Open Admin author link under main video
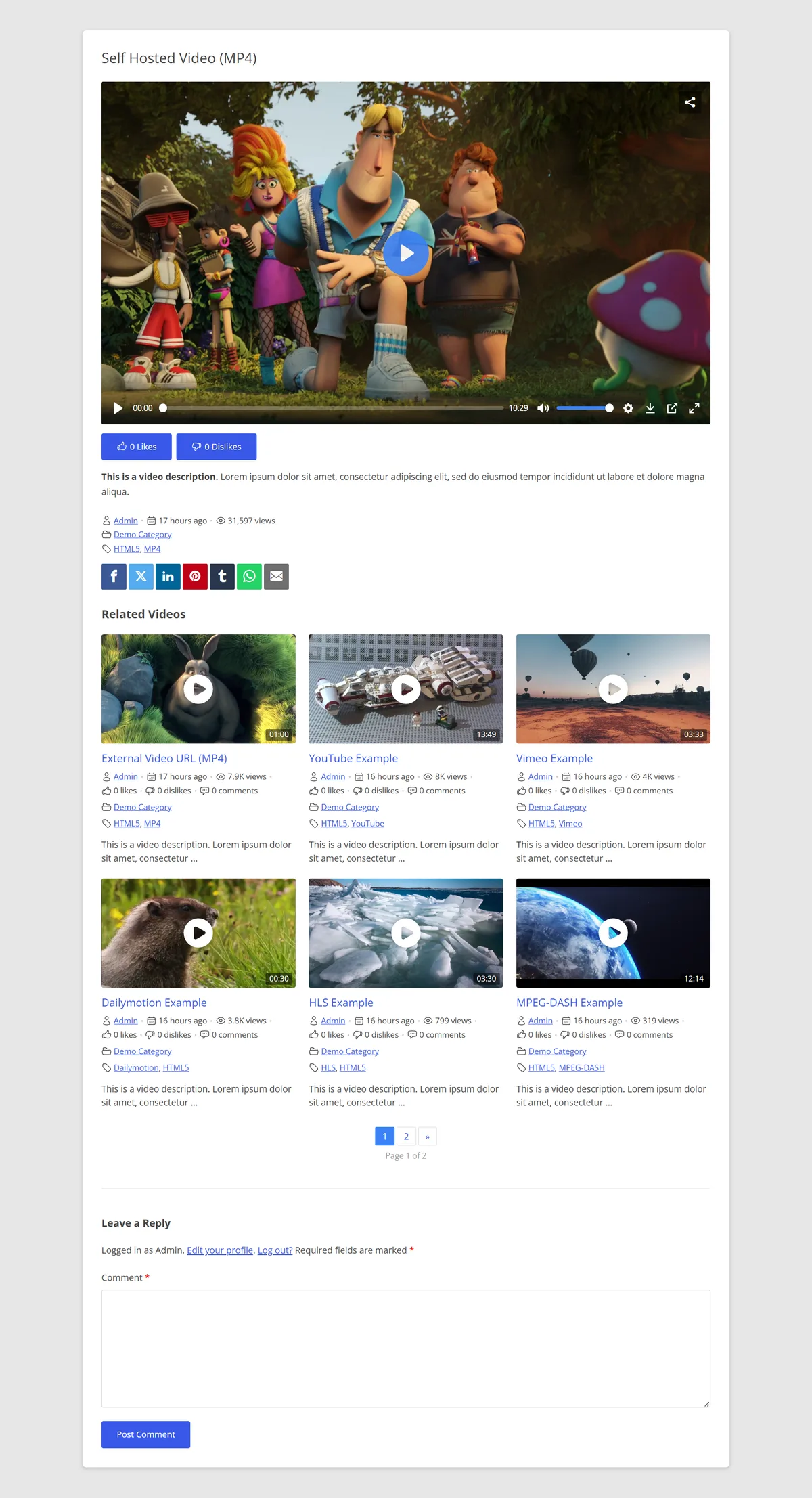The image size is (812, 1498). (x=126, y=521)
